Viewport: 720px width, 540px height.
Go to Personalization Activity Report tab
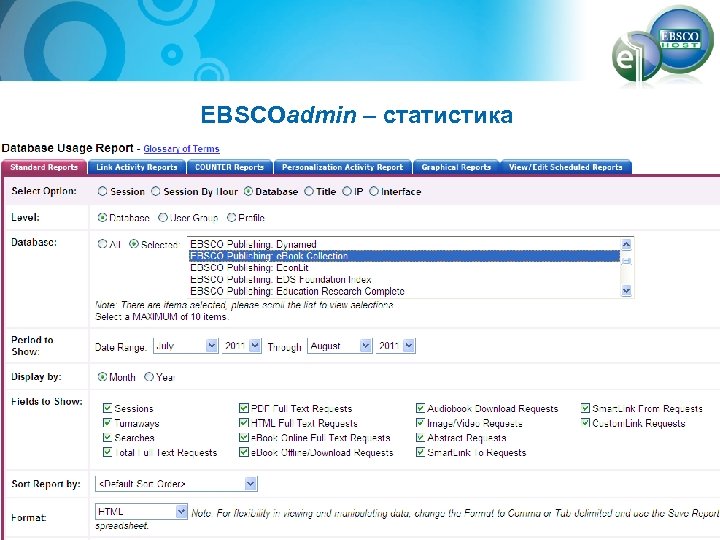343,167
